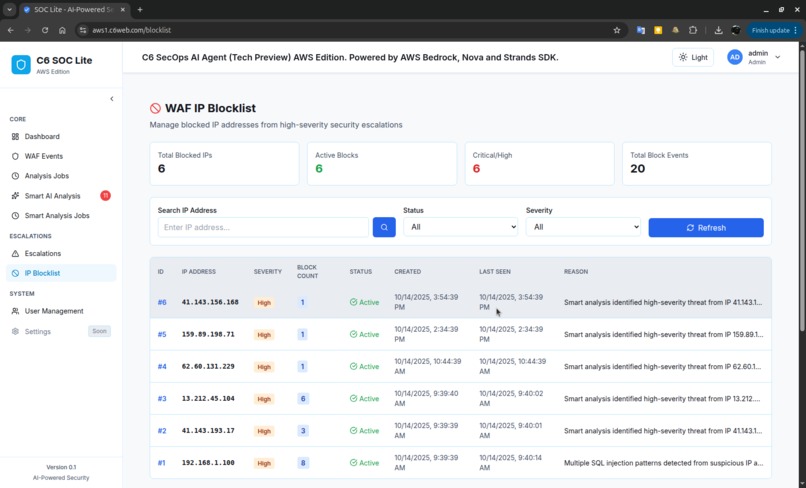Click the block count 3 badge for 41.143.193.17
The height and width of the screenshot is (488, 806).
pyautogui.click(x=303, y=431)
